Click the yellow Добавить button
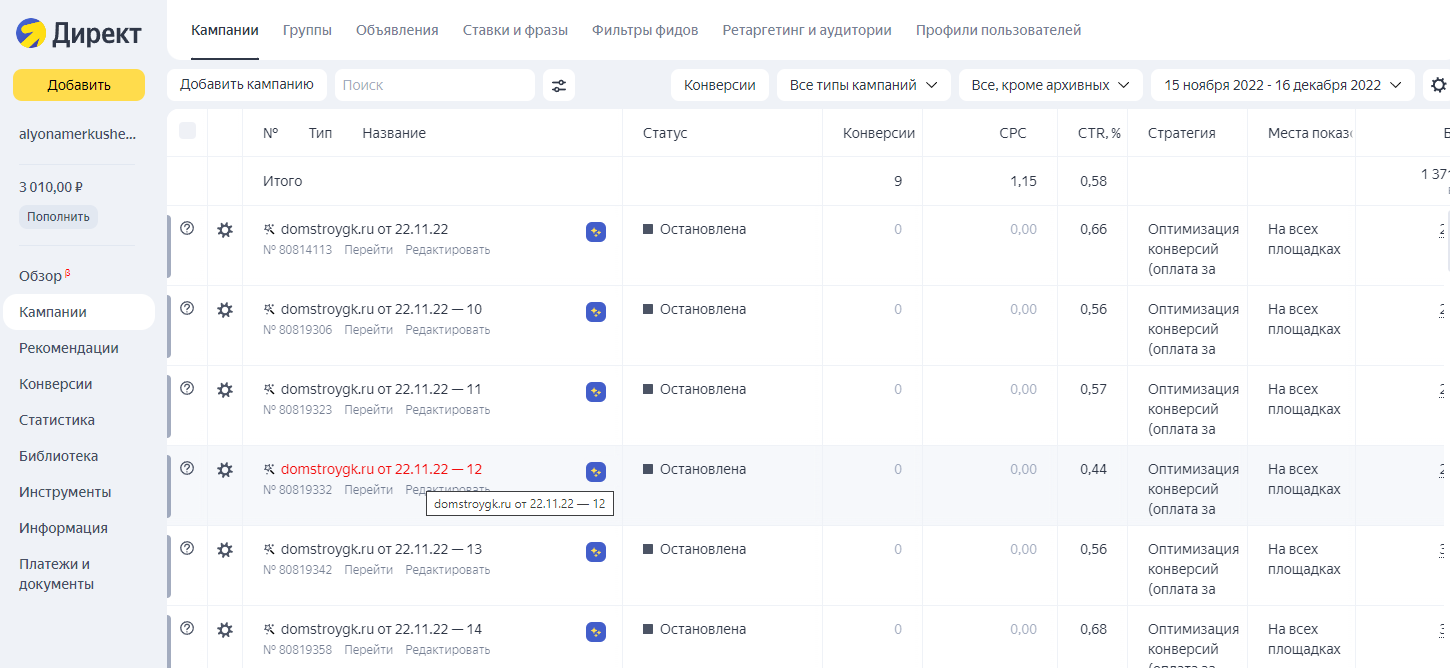The width and height of the screenshot is (1450, 668). pyautogui.click(x=79, y=85)
